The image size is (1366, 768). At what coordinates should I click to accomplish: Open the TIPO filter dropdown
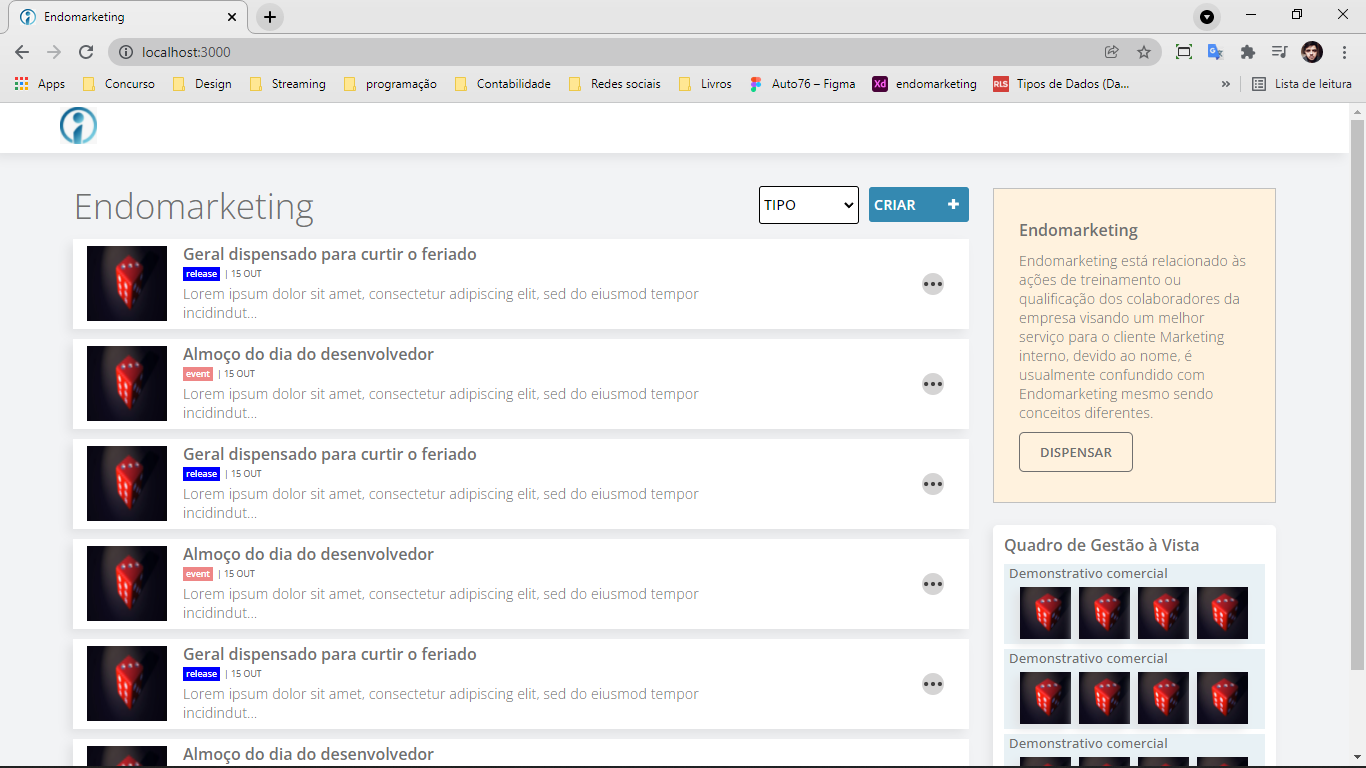[x=808, y=204]
